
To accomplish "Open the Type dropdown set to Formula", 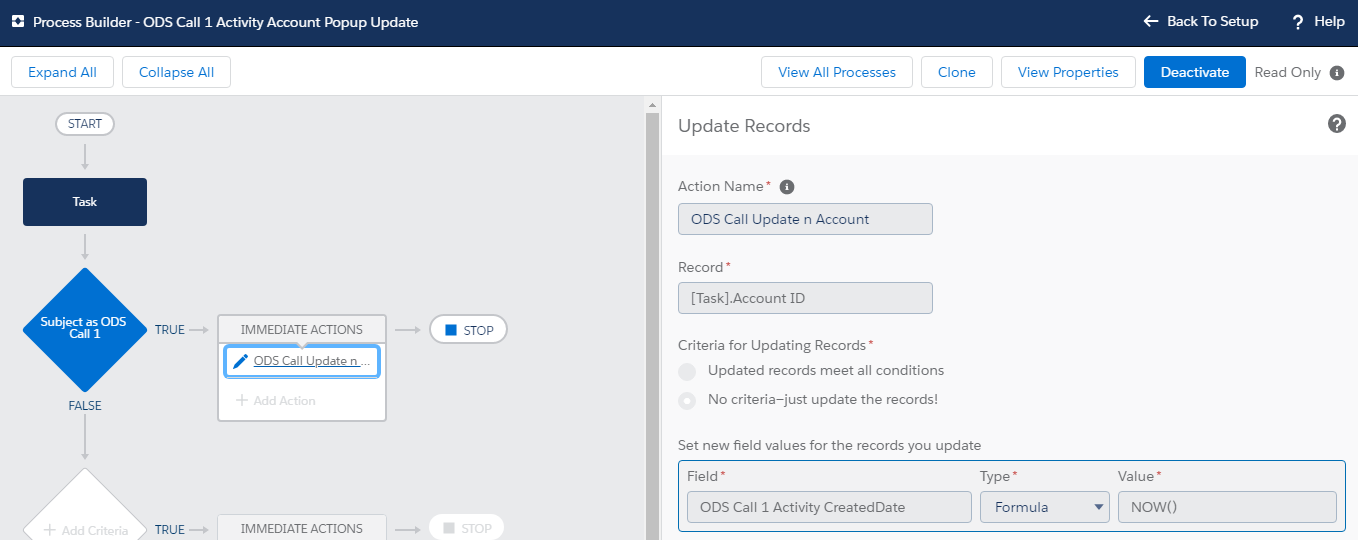I will pyautogui.click(x=1044, y=507).
